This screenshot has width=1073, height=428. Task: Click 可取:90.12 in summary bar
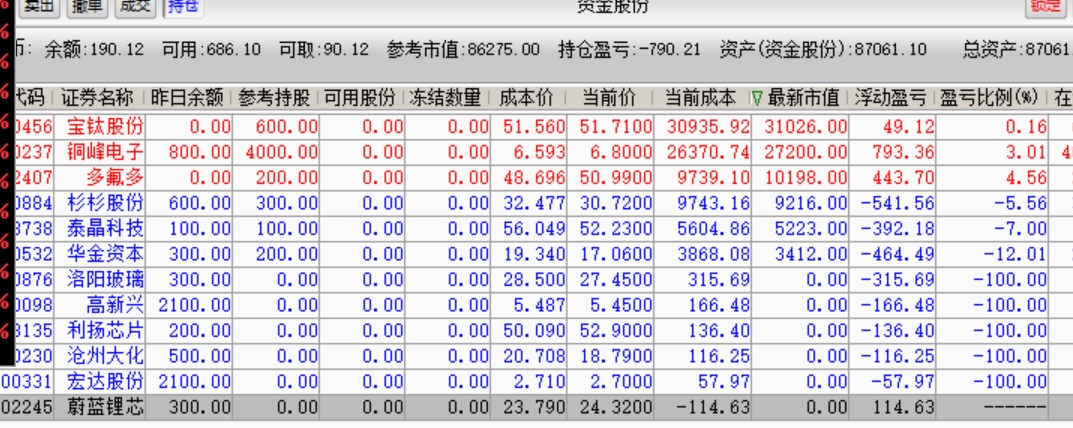coord(324,50)
